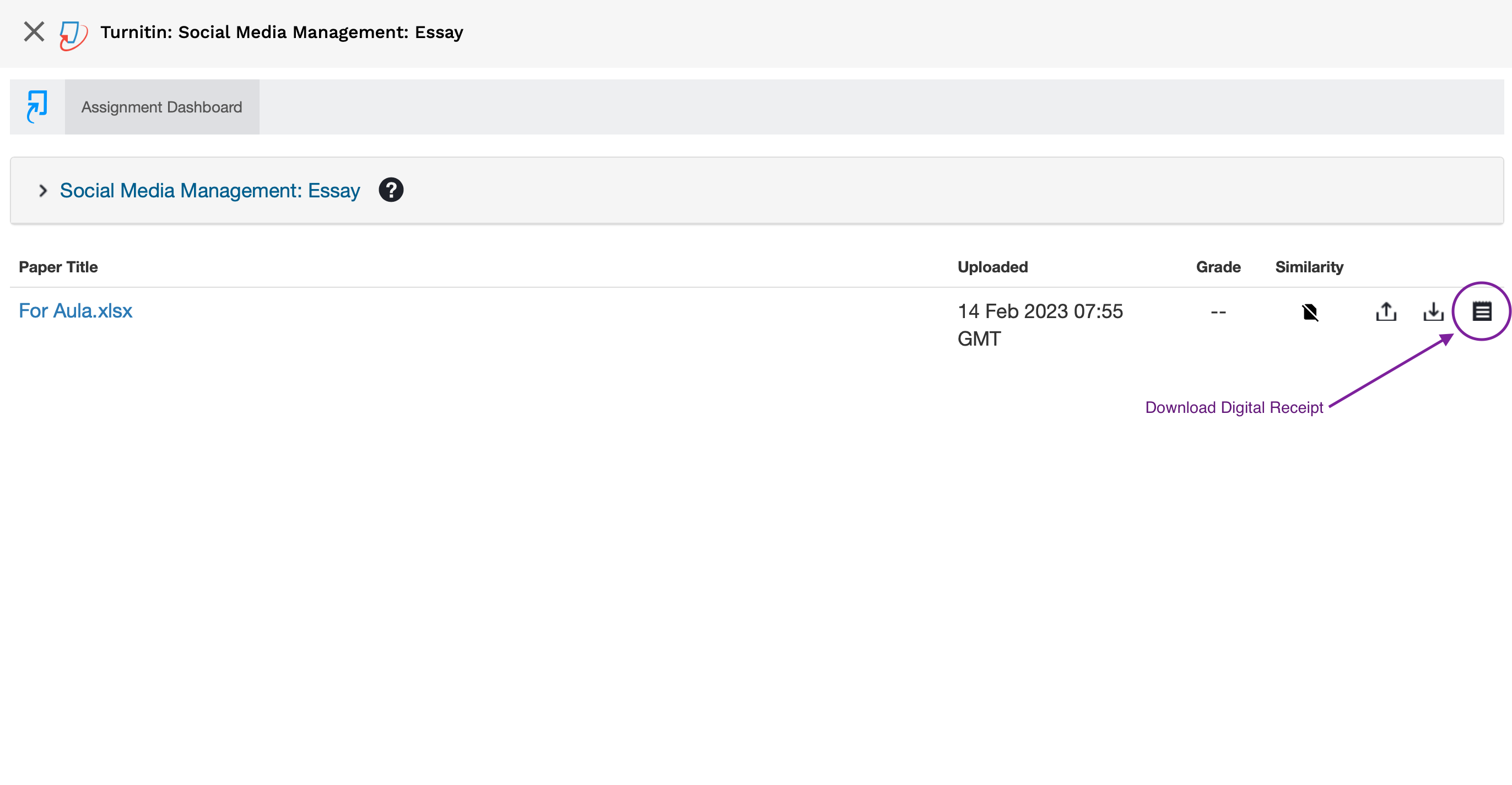The image size is (1512, 785).
Task: Expand the Social Media Management: Essay chevron
Action: pyautogui.click(x=43, y=191)
